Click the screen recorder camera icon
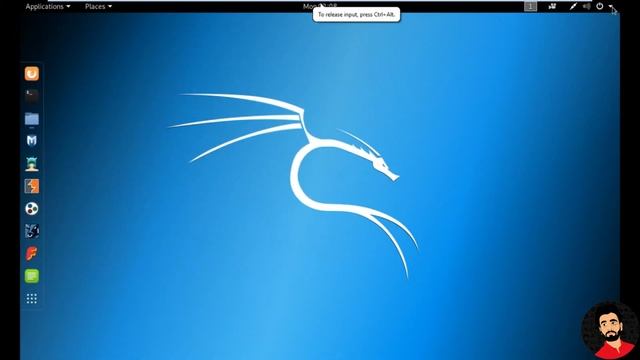 (552, 6)
